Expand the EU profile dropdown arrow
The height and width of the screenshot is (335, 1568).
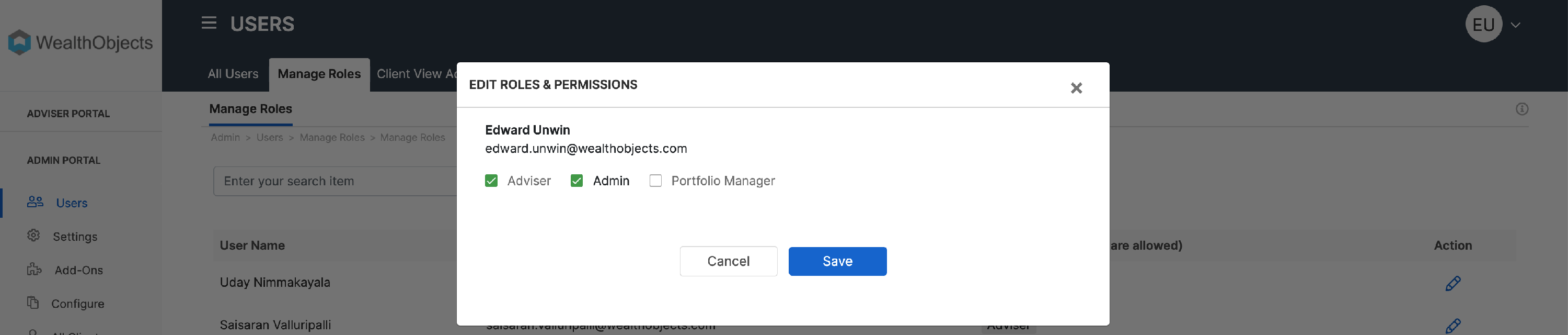coord(1516,25)
